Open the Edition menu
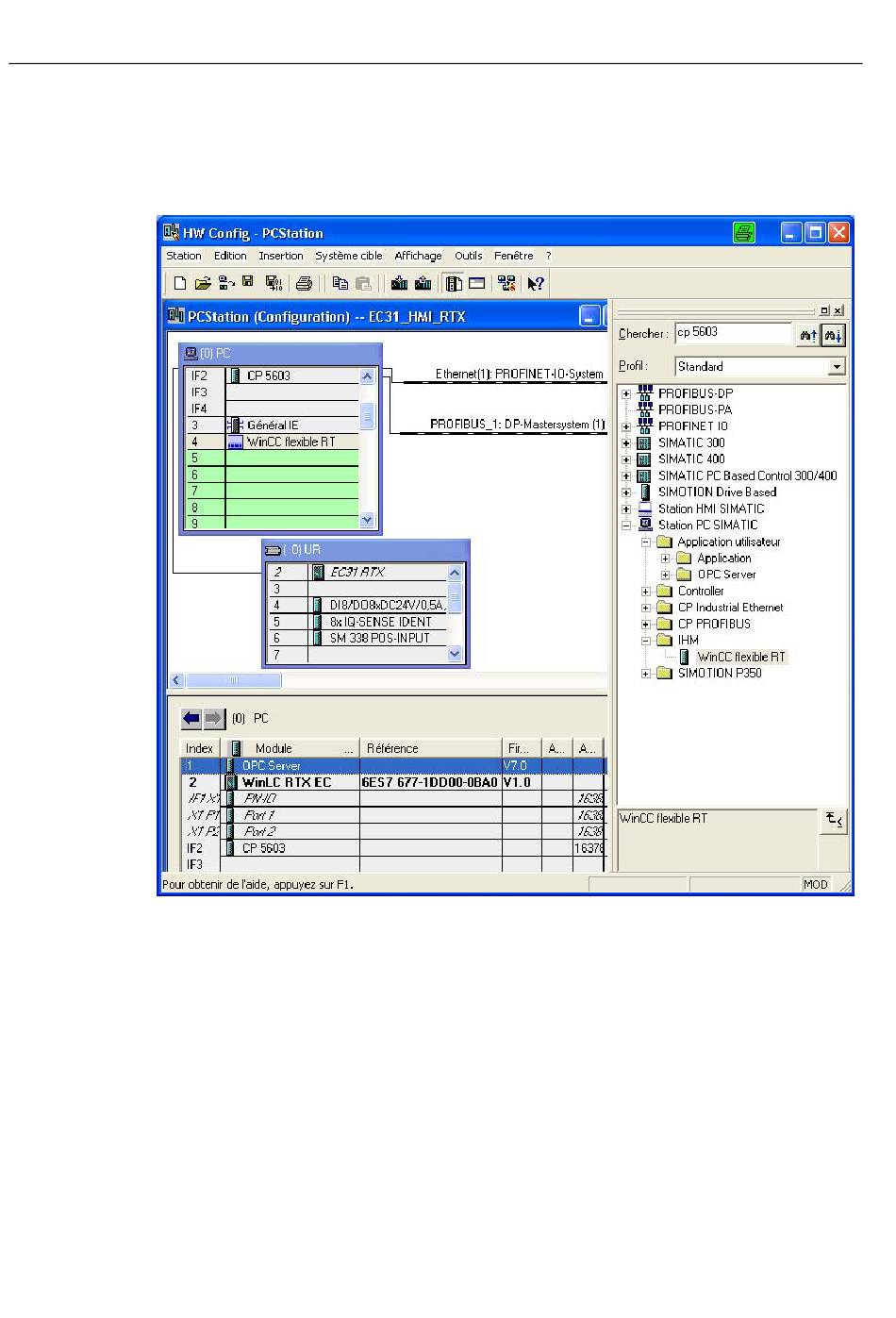The image size is (896, 1318). pyautogui.click(x=229, y=256)
